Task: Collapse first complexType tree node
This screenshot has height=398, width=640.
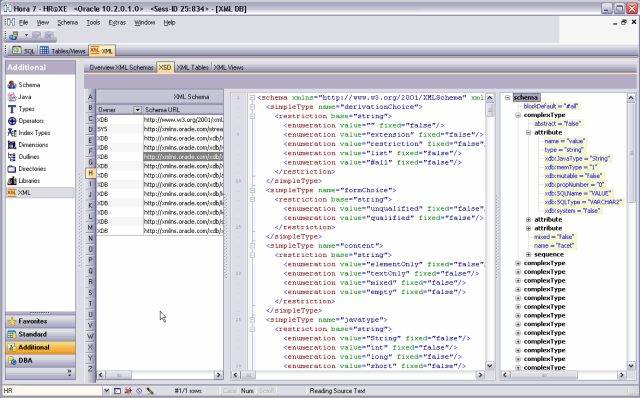Action: (518, 115)
